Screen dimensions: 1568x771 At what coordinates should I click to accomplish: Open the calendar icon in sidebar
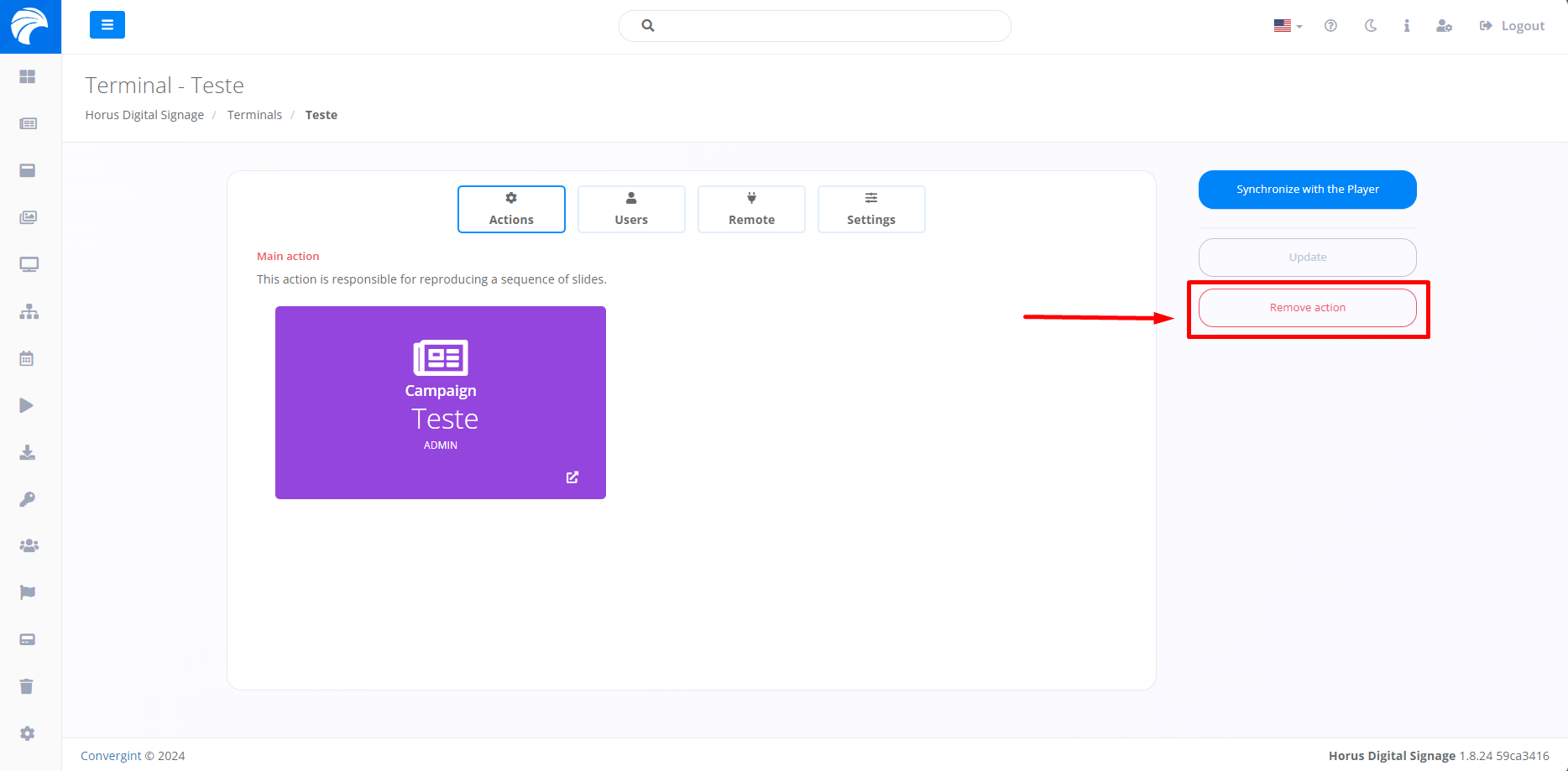pyautogui.click(x=27, y=358)
